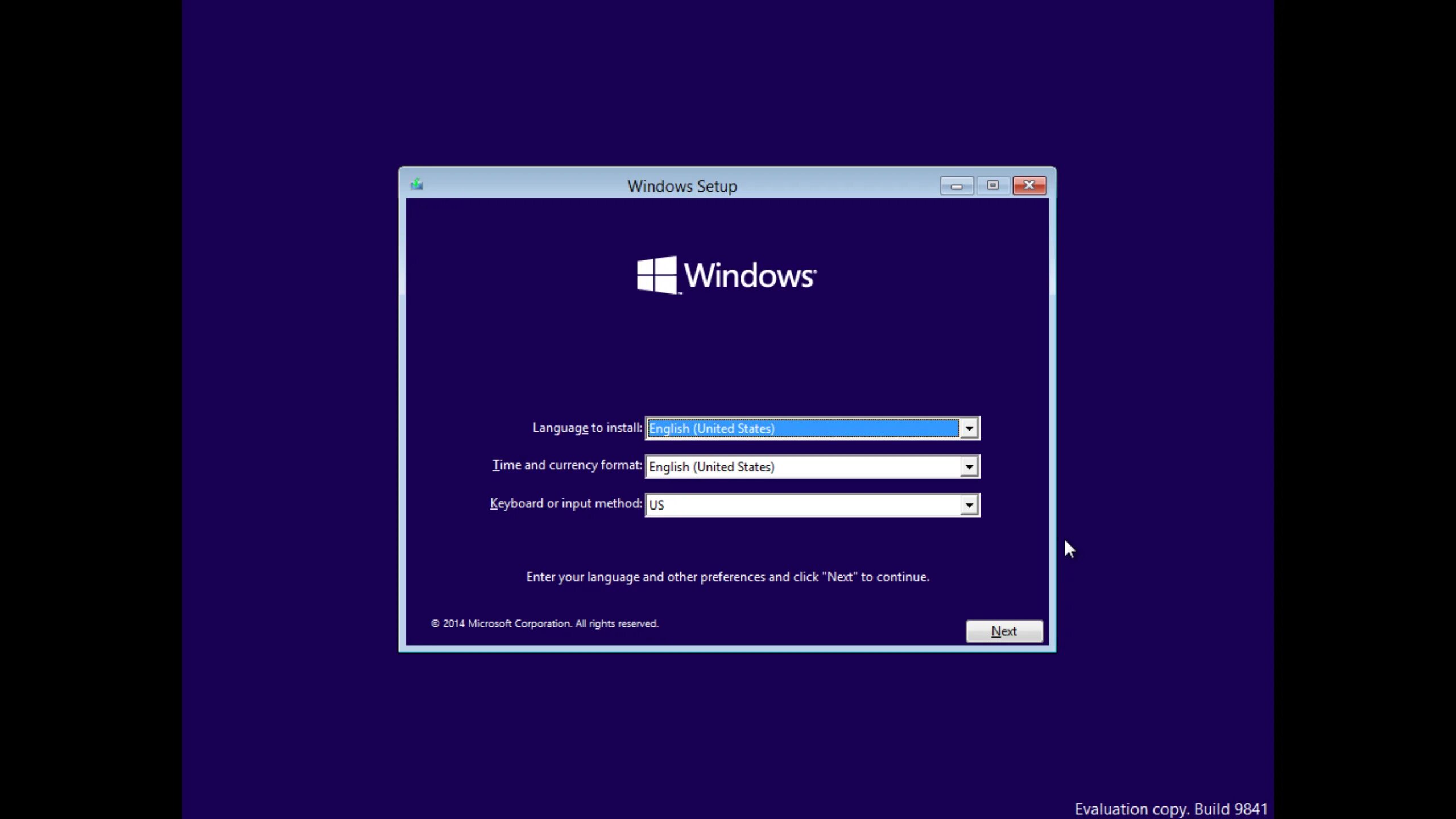Click the Windows flag logo
This screenshot has width=1456, height=819.
pos(657,275)
